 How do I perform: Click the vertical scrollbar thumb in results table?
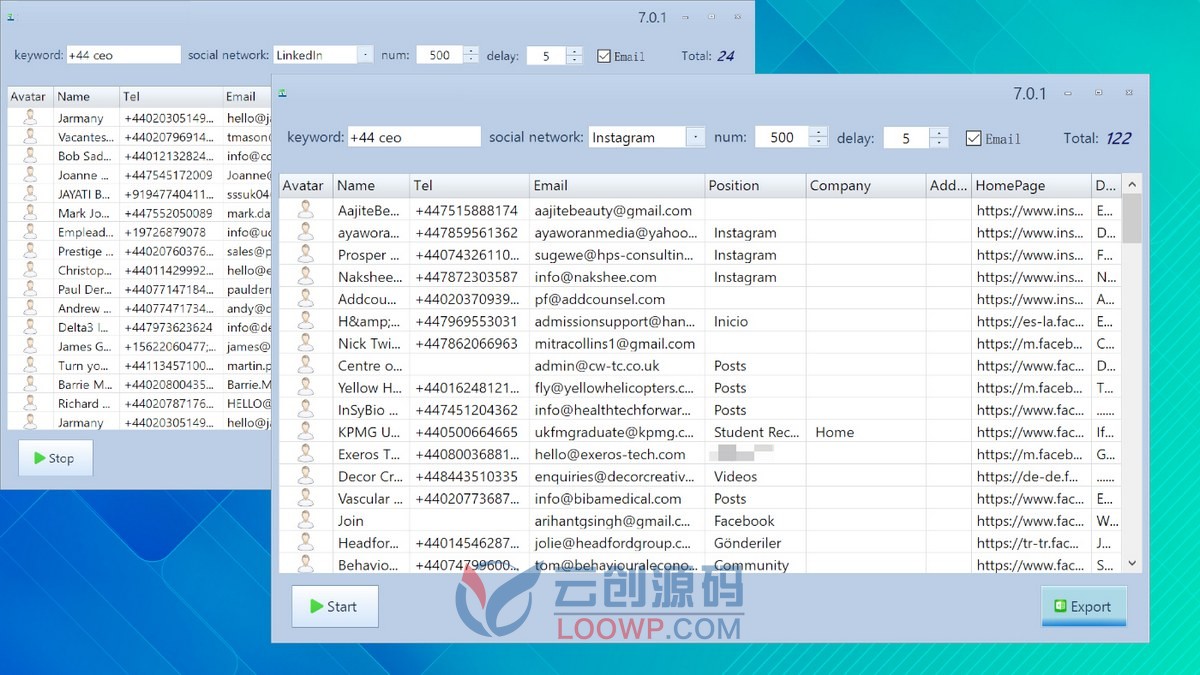point(1132,219)
